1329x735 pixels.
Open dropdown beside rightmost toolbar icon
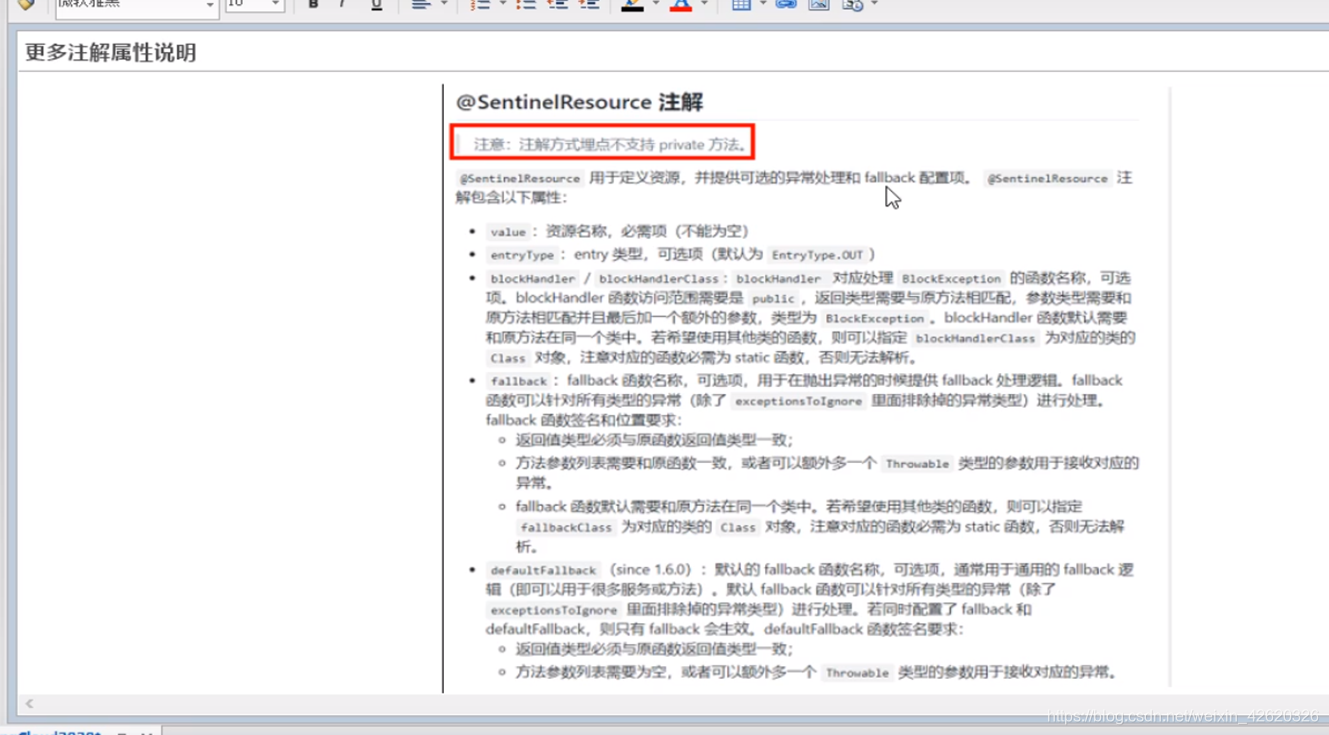[x=874, y=4]
